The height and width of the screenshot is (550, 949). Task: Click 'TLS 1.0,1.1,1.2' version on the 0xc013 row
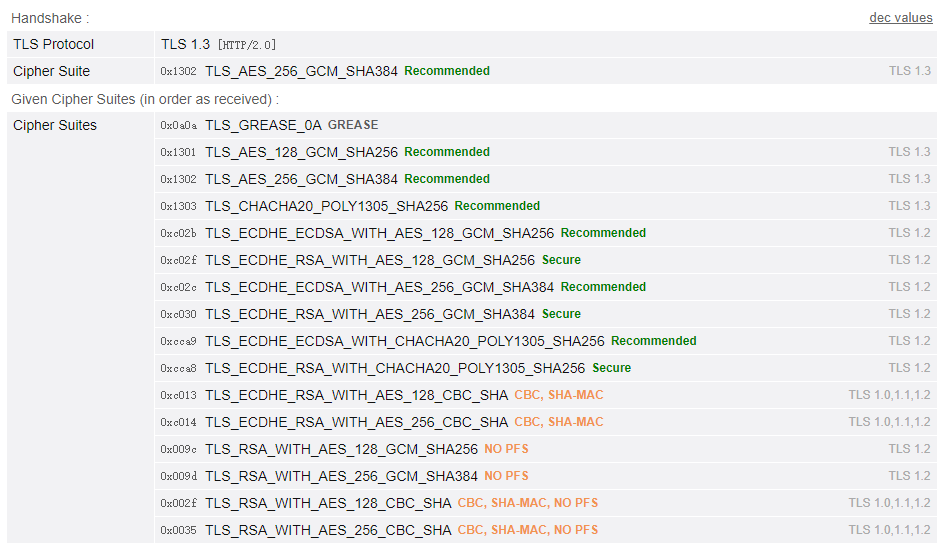[889, 395]
